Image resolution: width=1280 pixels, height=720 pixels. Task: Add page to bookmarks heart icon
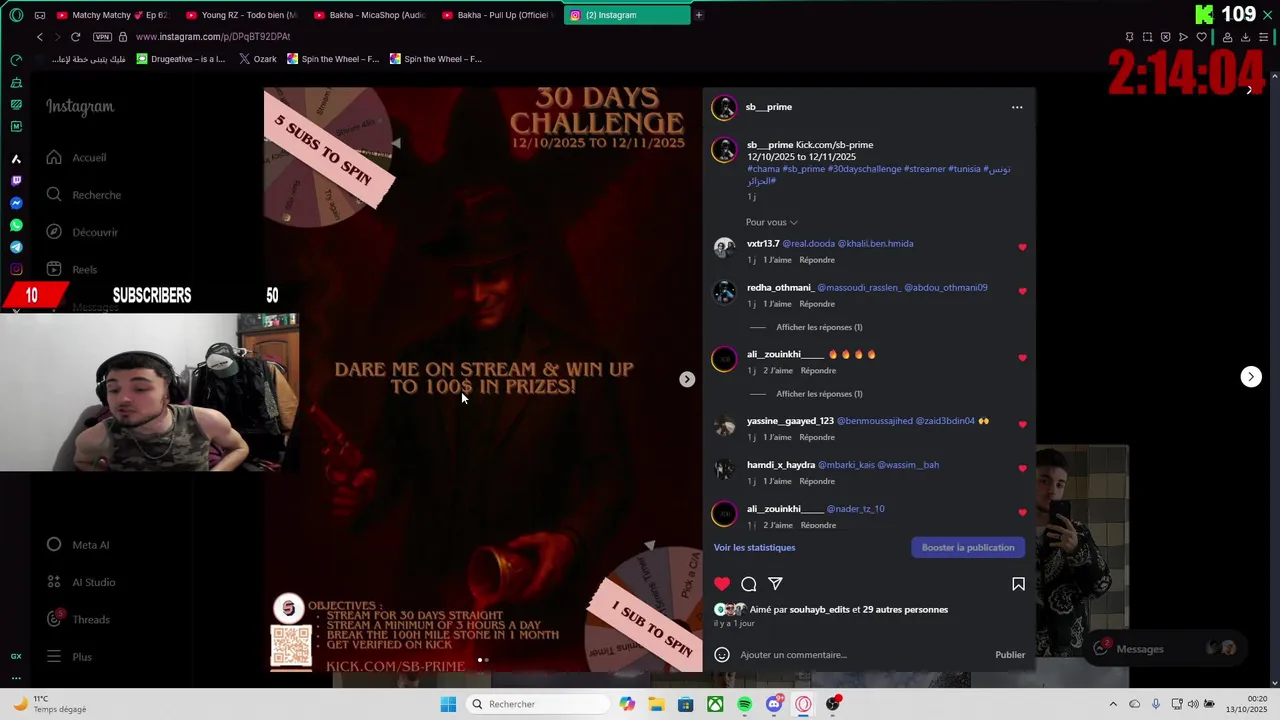[1201, 37]
